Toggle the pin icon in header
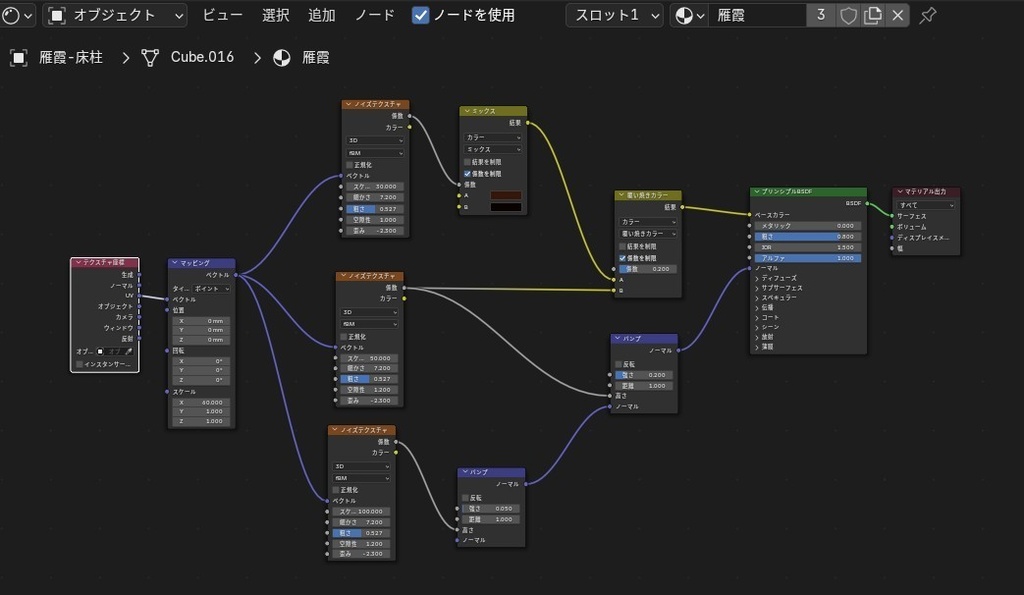Image resolution: width=1024 pixels, height=595 pixels. [x=927, y=15]
